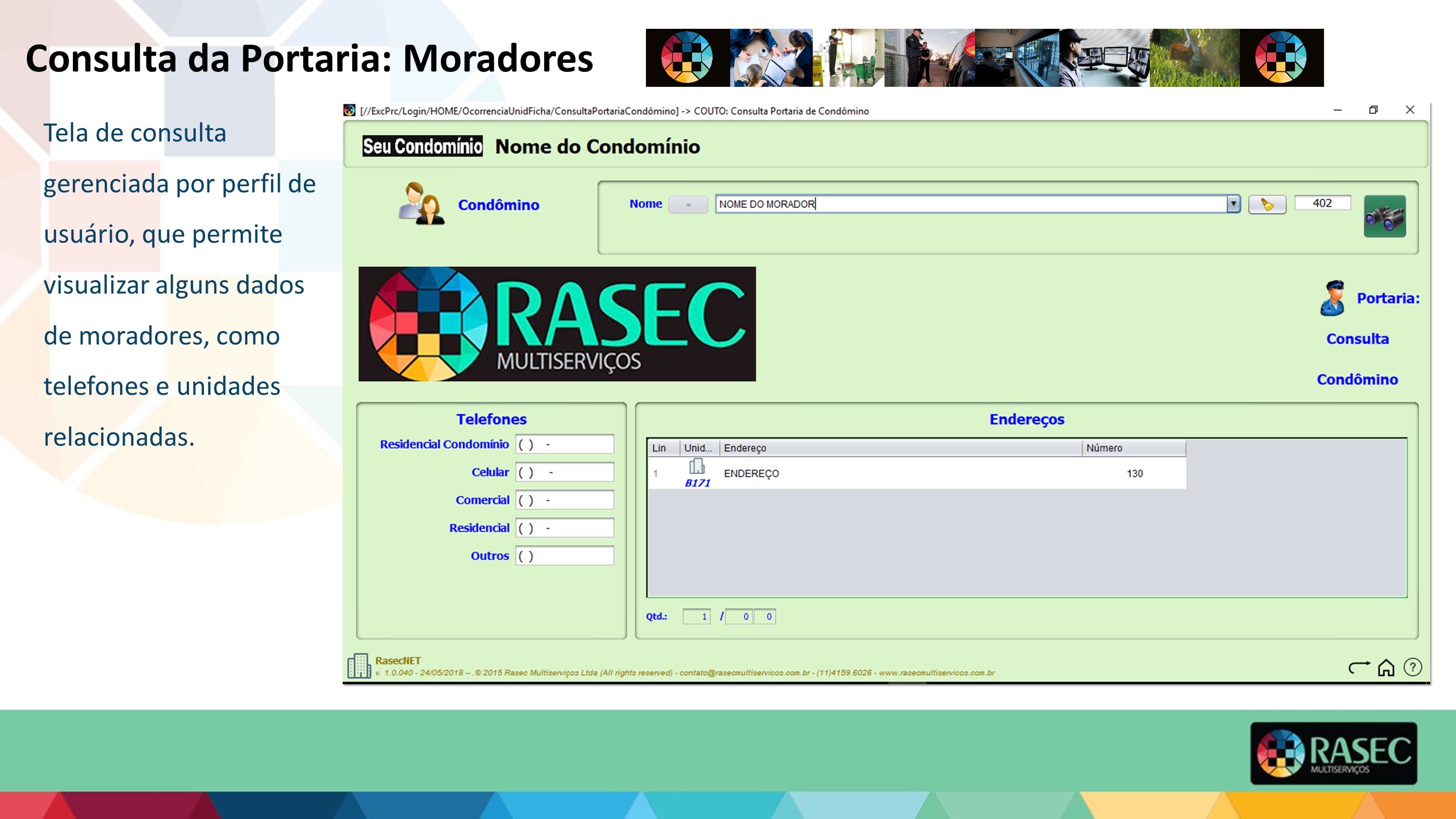Click the Portaria guard icon
Image resolution: width=1456 pixels, height=819 pixels.
pos(1332,298)
